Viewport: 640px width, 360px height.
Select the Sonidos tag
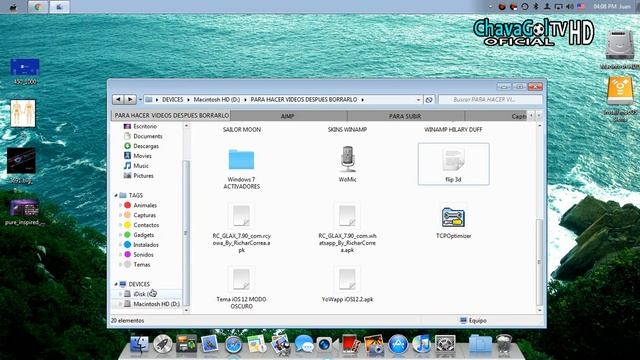pos(139,254)
